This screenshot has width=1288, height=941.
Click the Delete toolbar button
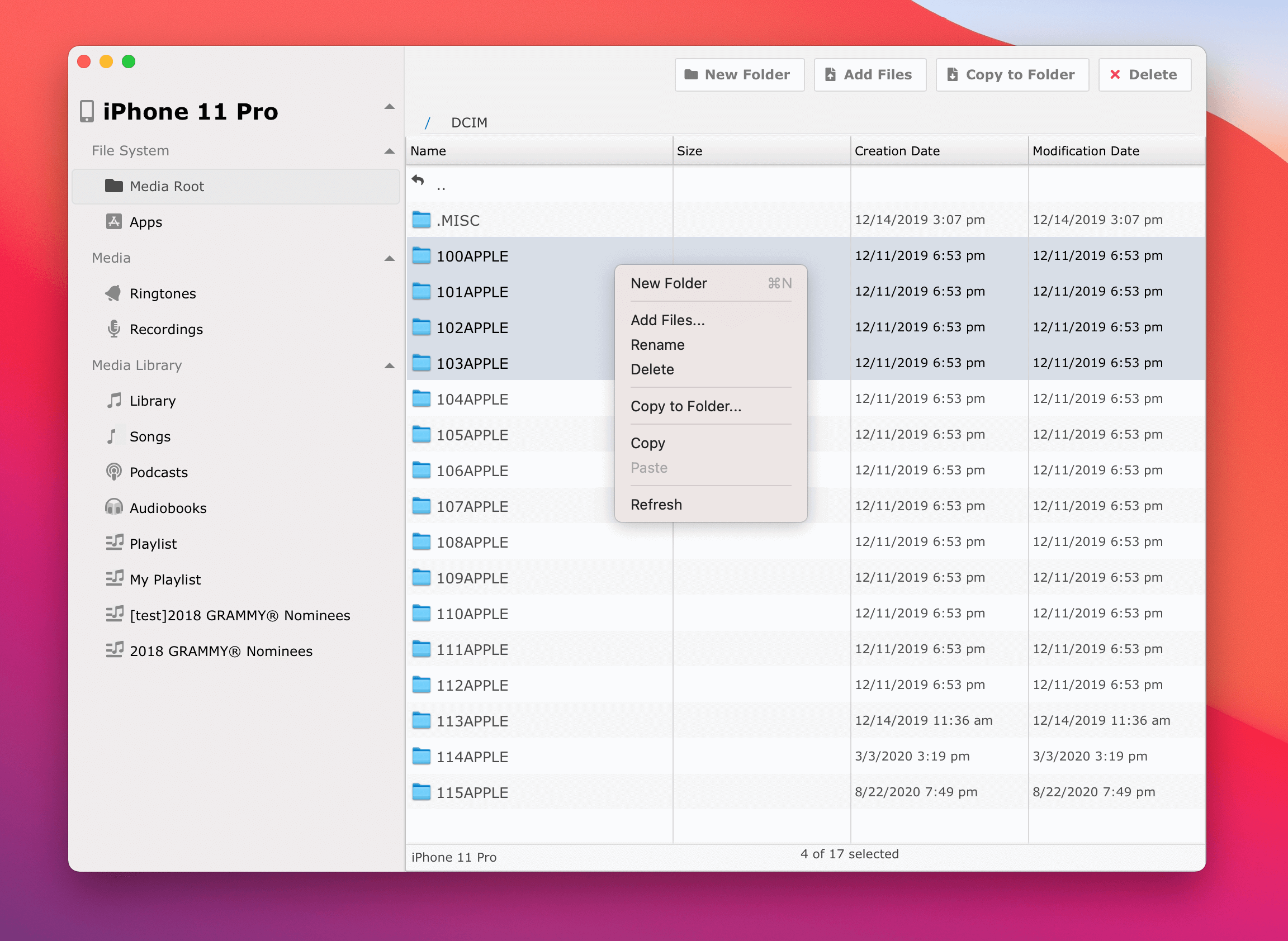coord(1144,75)
